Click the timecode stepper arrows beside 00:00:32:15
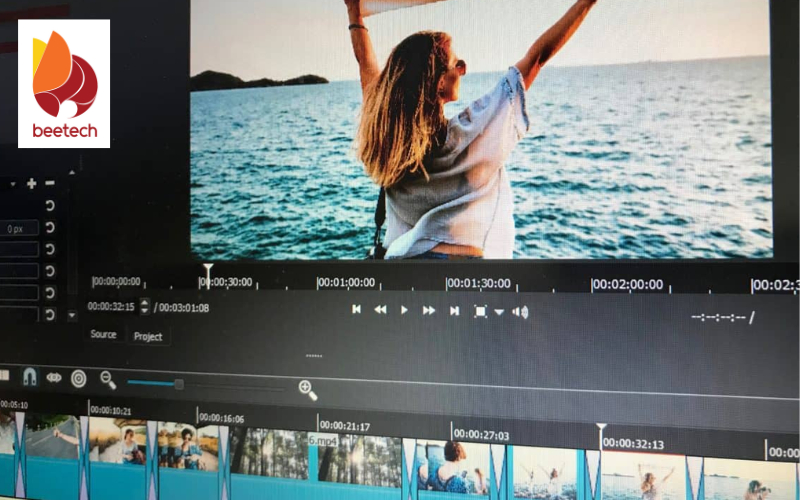 145,306
